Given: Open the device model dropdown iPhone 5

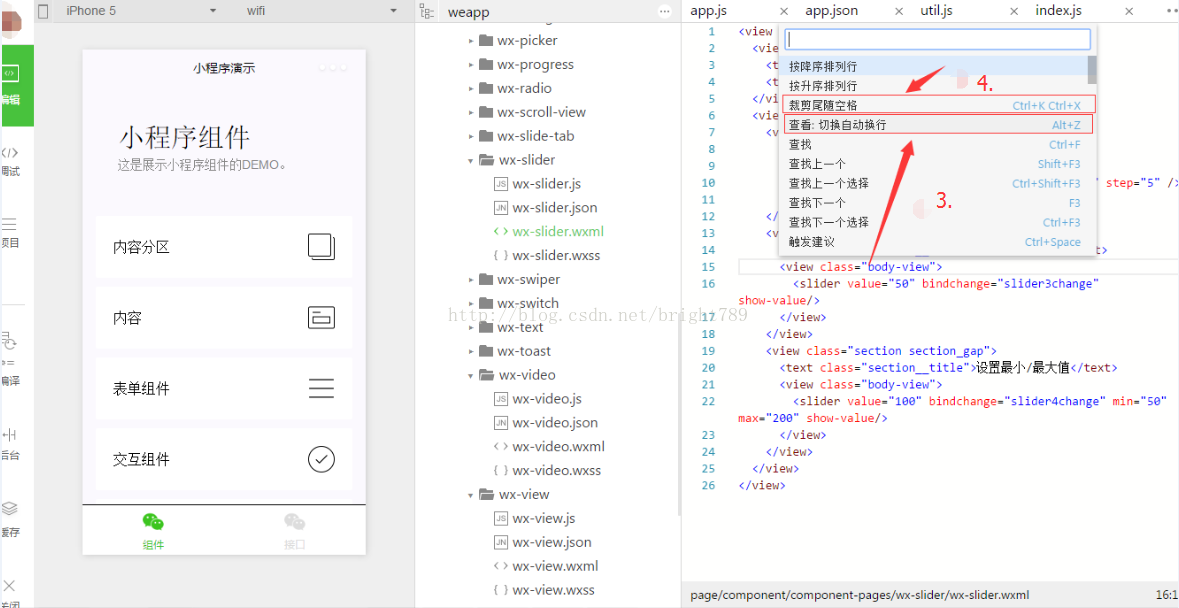Looking at the screenshot, I should 140,11.
